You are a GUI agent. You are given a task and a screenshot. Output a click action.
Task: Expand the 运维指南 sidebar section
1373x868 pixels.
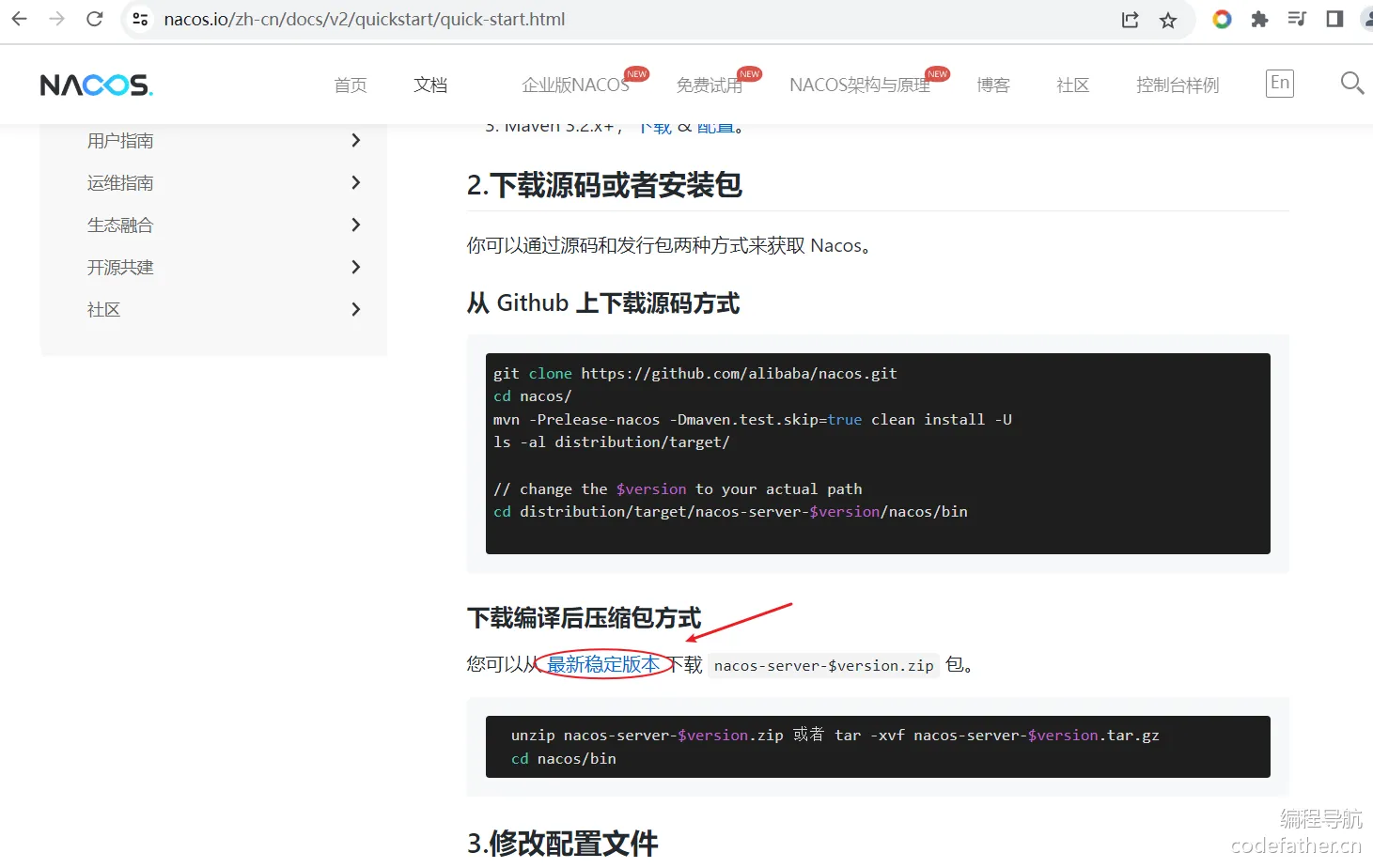(x=355, y=183)
